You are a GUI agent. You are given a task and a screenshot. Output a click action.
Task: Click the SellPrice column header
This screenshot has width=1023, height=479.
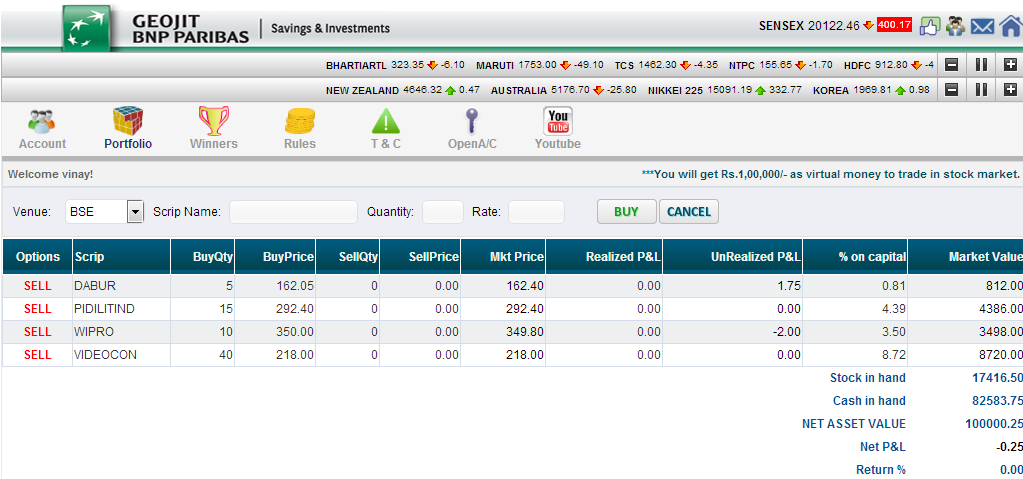420,256
